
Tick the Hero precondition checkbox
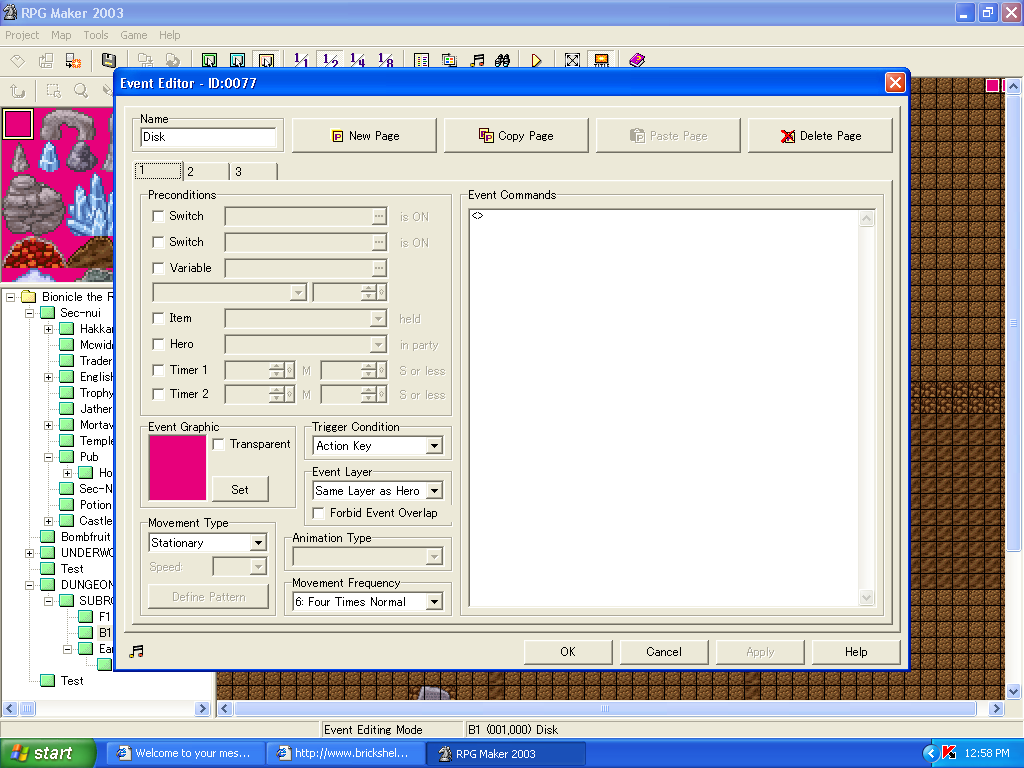coord(158,344)
